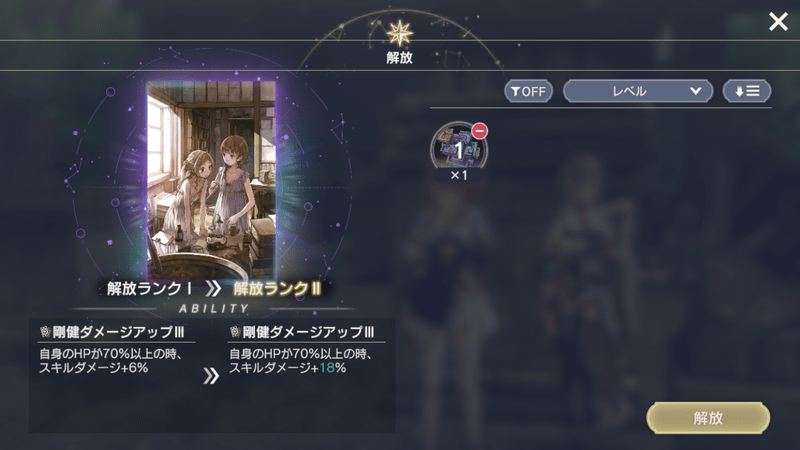Tap the memoir card artwork of two girls
This screenshot has width=800, height=450.
211,180
